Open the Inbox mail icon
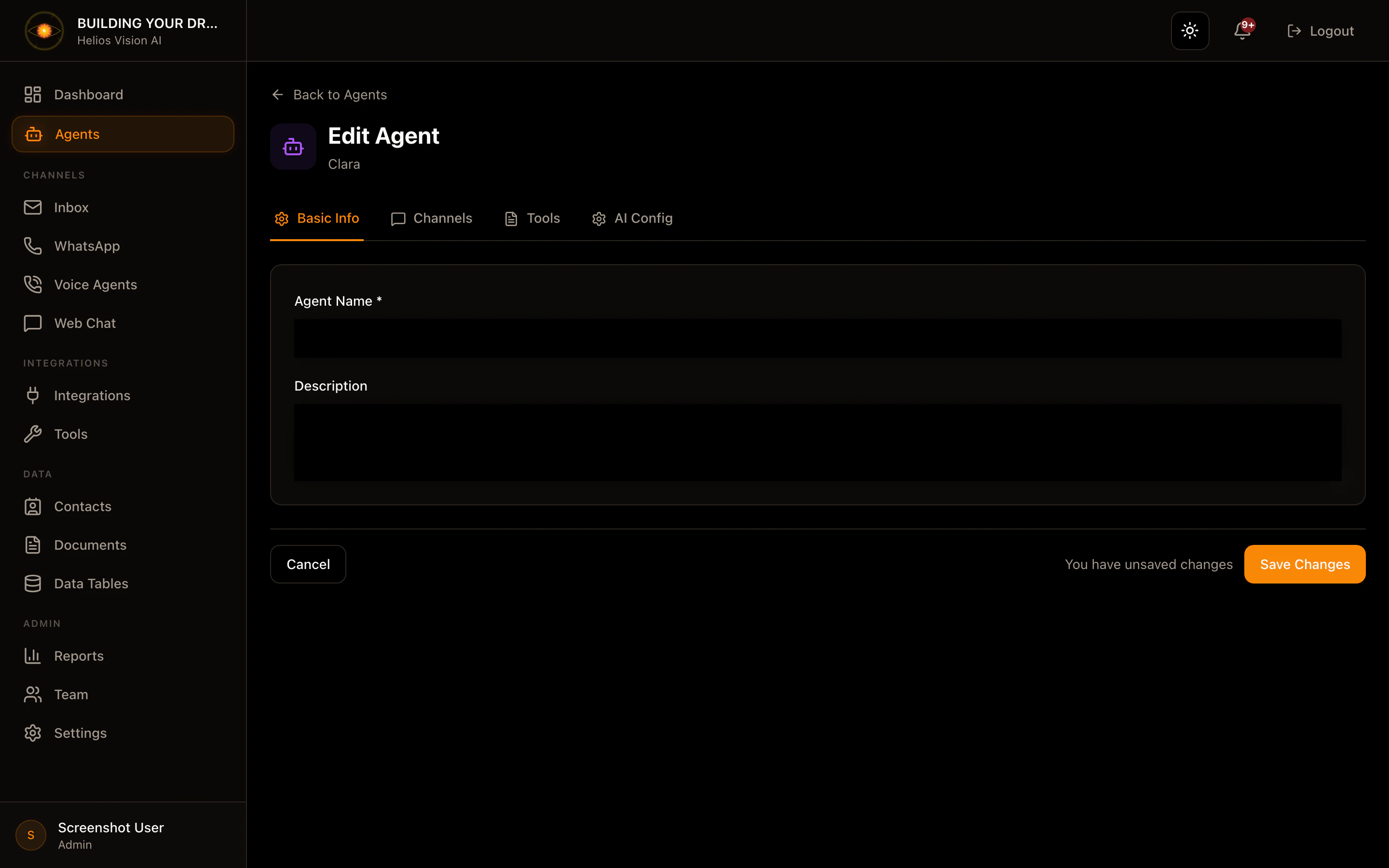 (x=33, y=207)
